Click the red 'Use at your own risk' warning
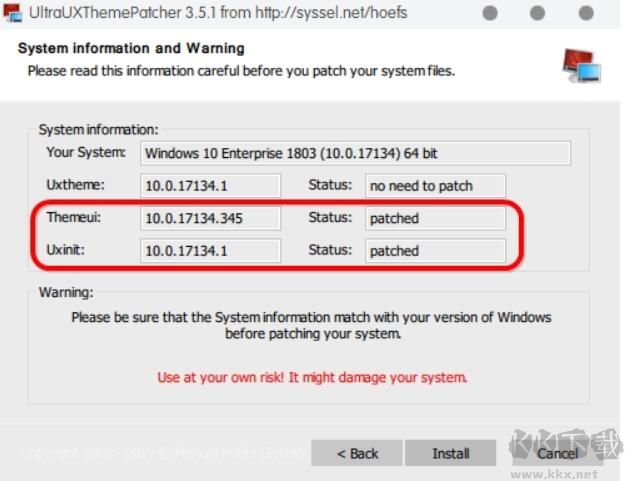625x481 pixels. point(312,377)
